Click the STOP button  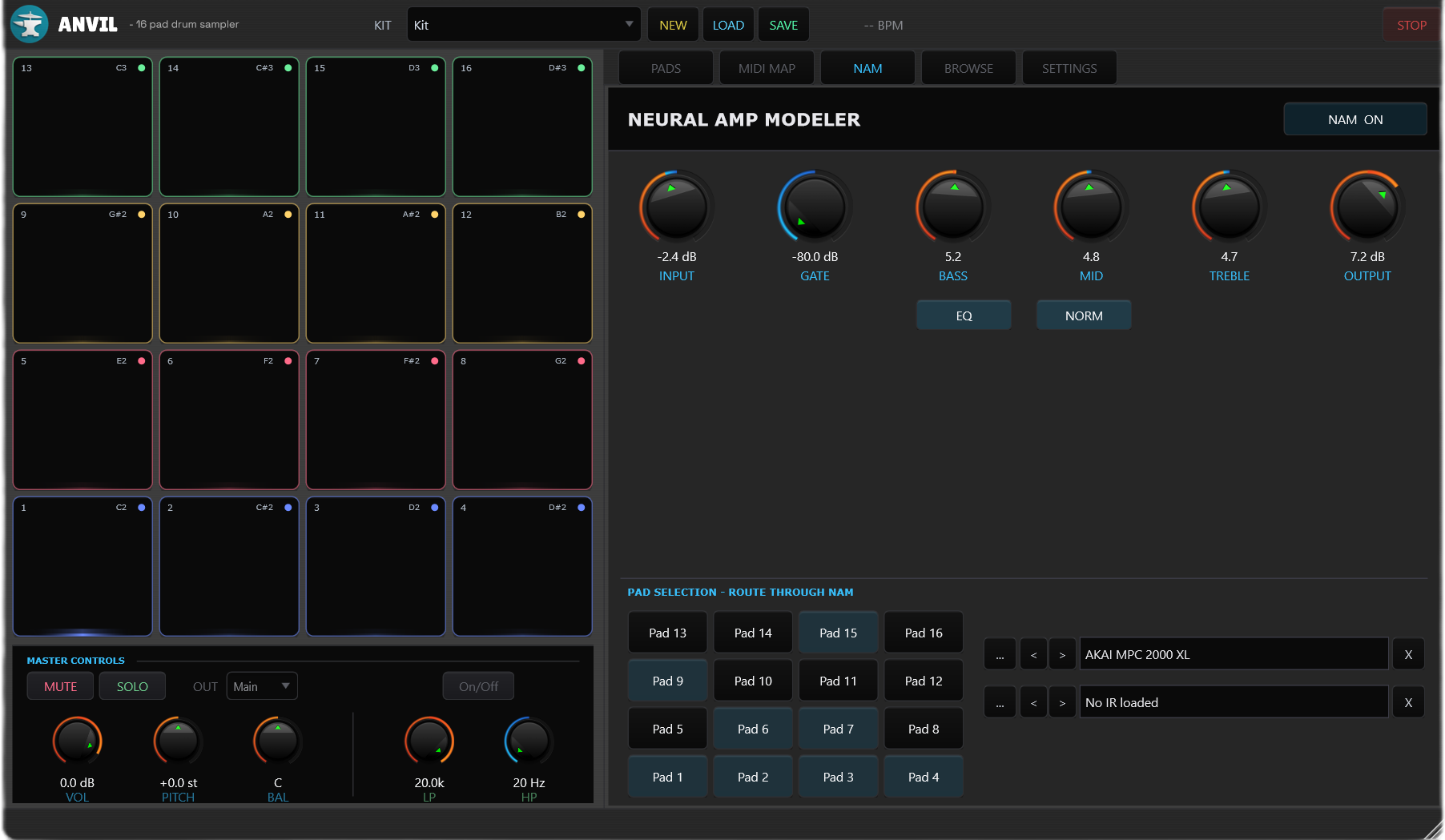point(1411,25)
